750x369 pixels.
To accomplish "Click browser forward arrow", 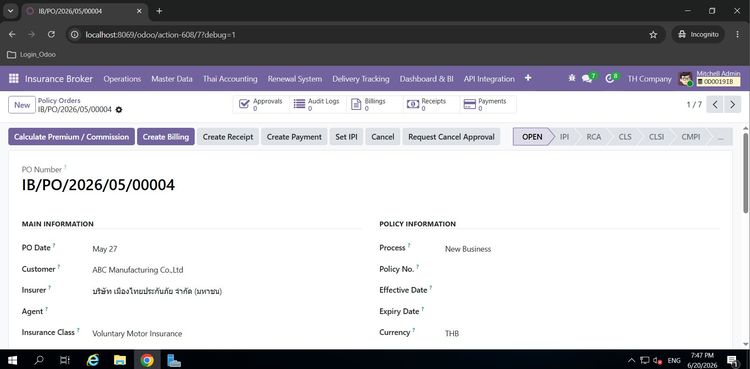I will pos(32,34).
